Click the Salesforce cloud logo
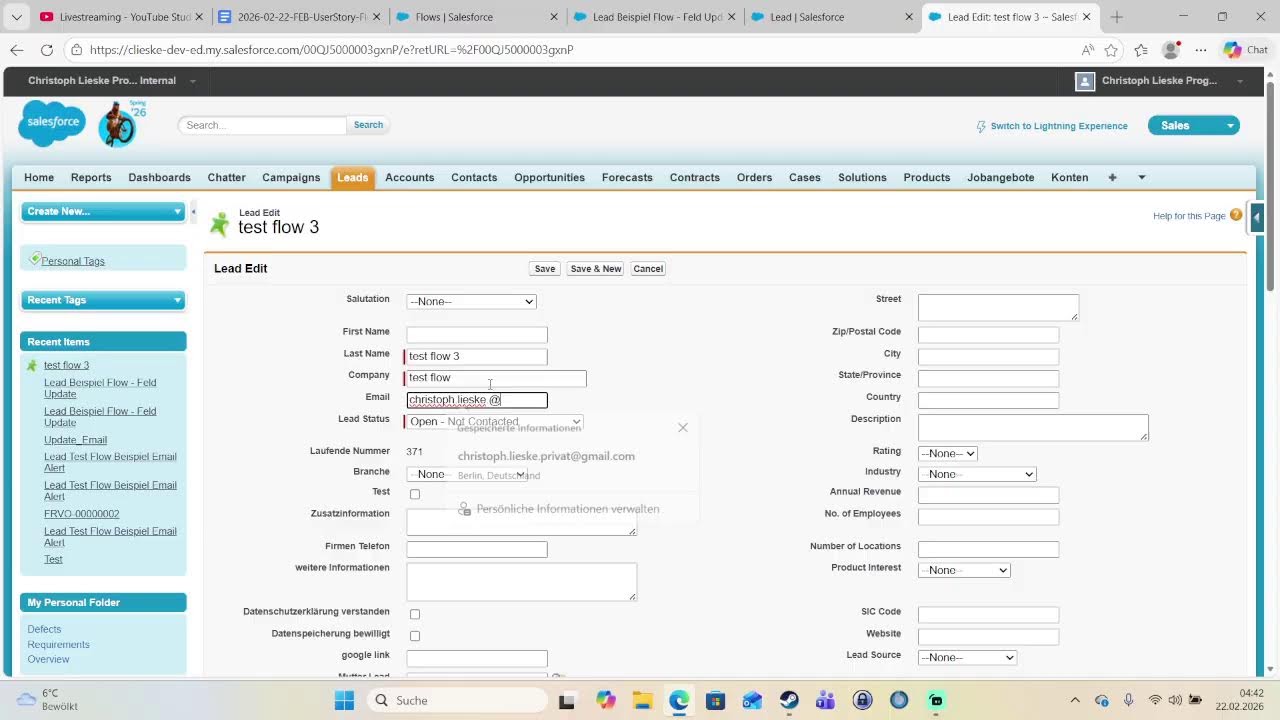This screenshot has height=720, width=1280. pyautogui.click(x=52, y=123)
